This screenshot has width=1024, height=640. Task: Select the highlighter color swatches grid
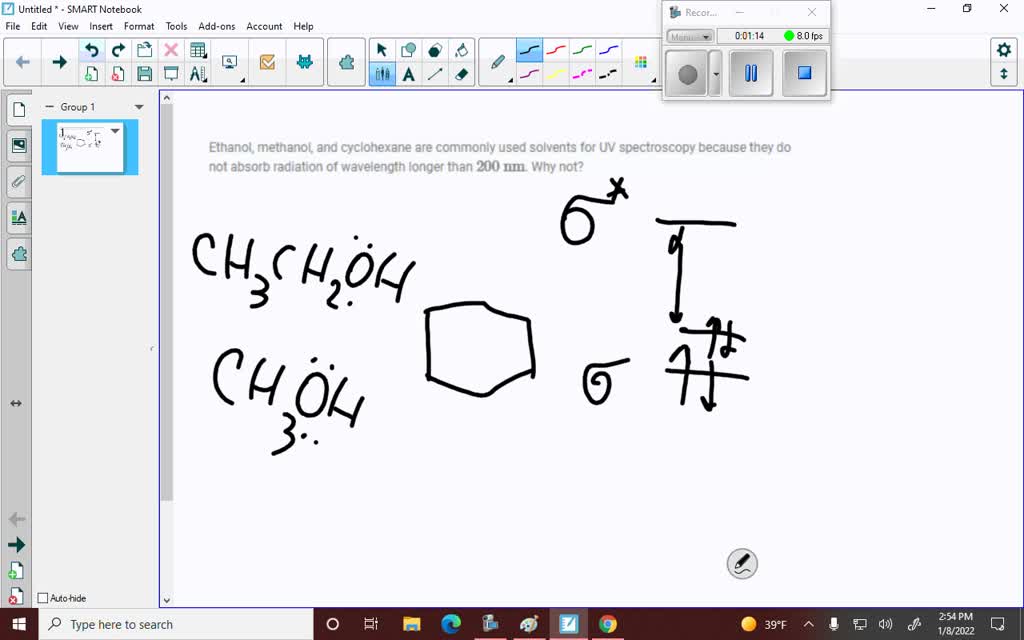pos(639,60)
